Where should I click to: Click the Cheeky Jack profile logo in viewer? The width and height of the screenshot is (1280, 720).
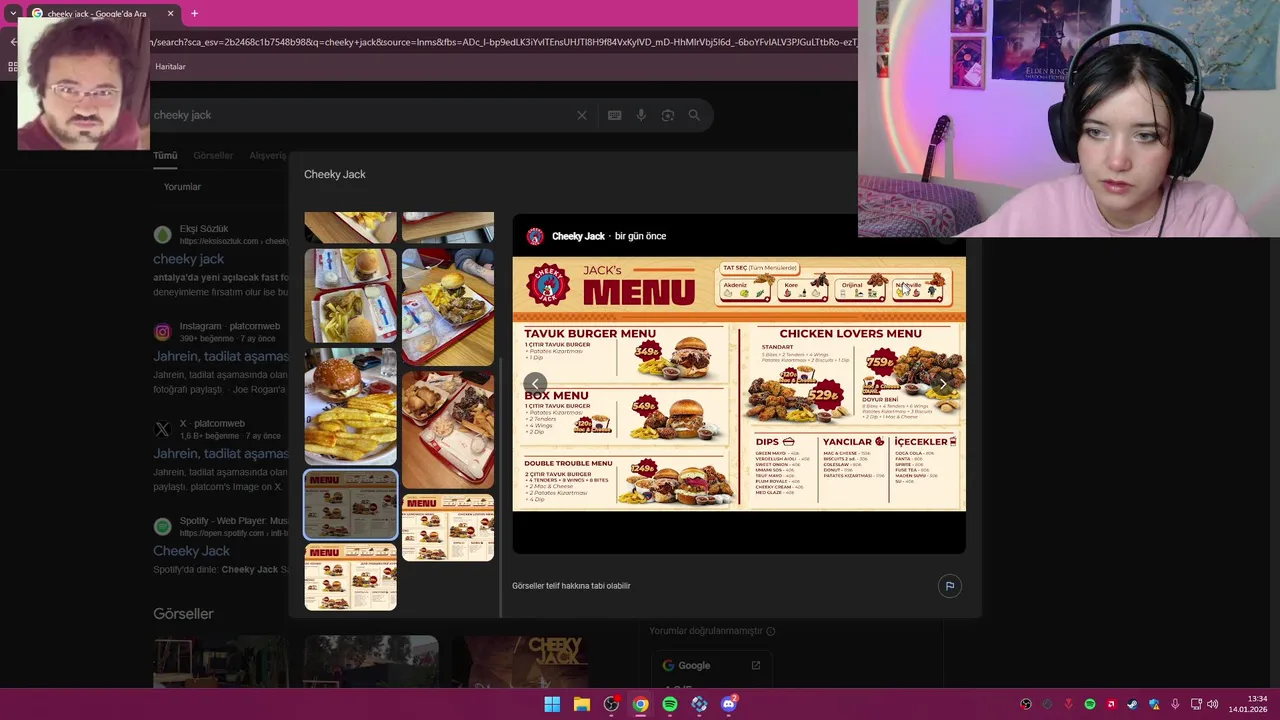pyautogui.click(x=535, y=236)
